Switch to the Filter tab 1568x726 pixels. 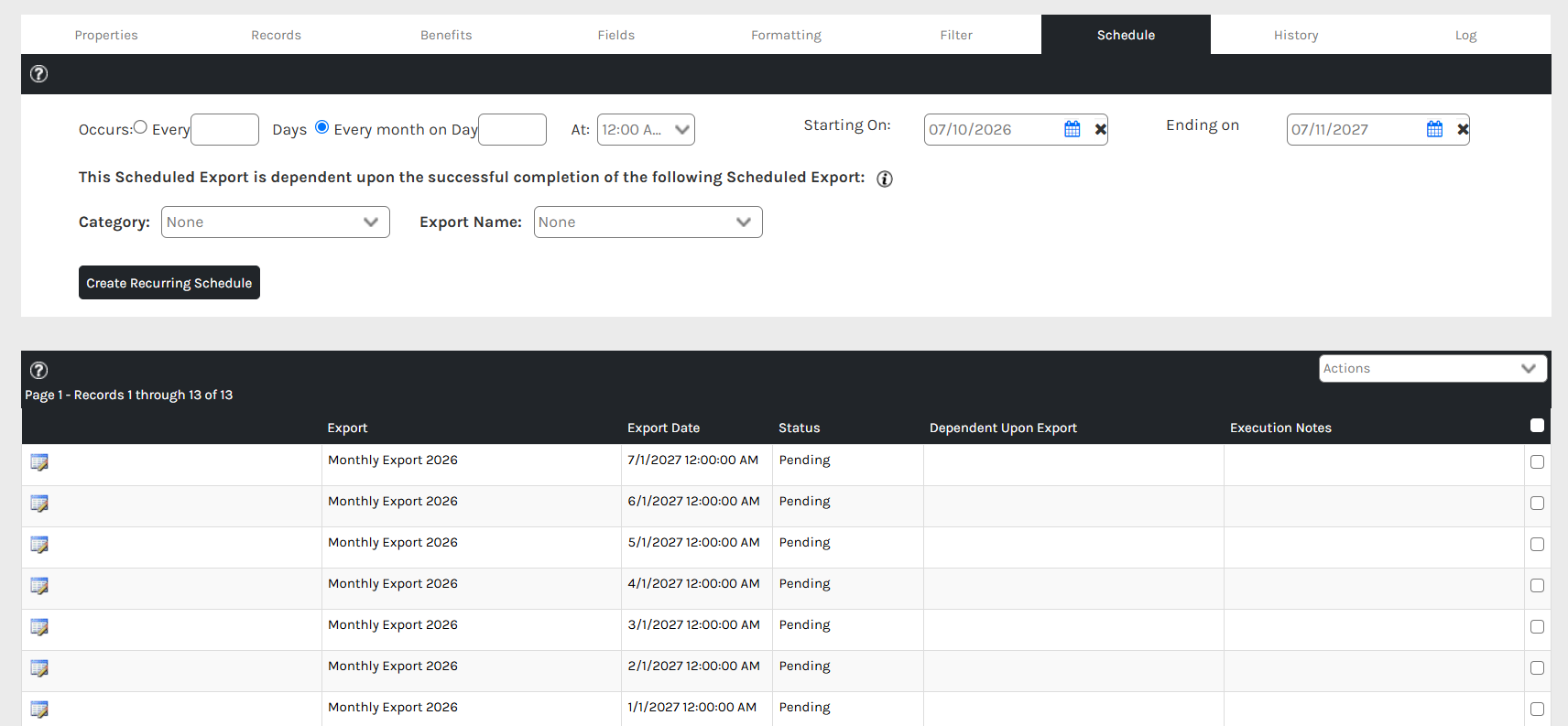[956, 35]
